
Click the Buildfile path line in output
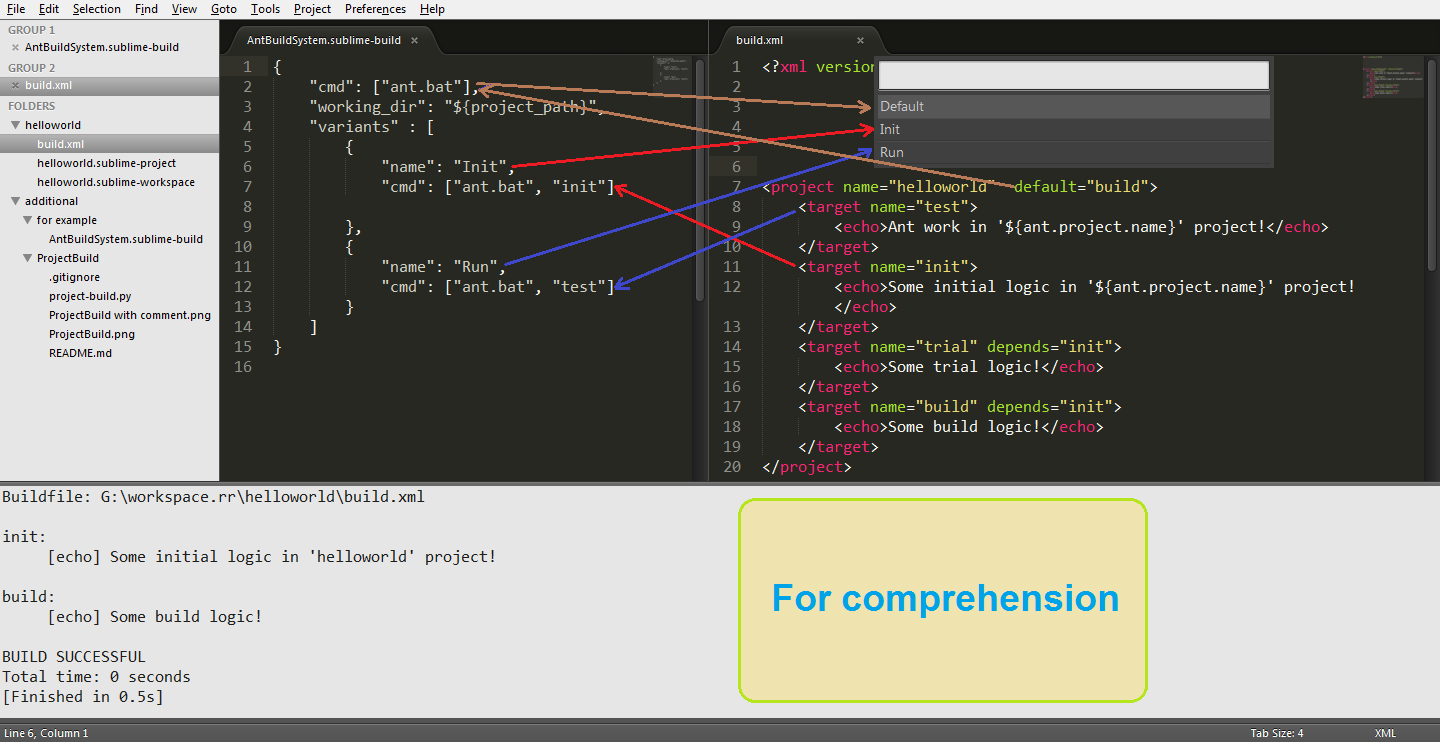click(x=213, y=497)
